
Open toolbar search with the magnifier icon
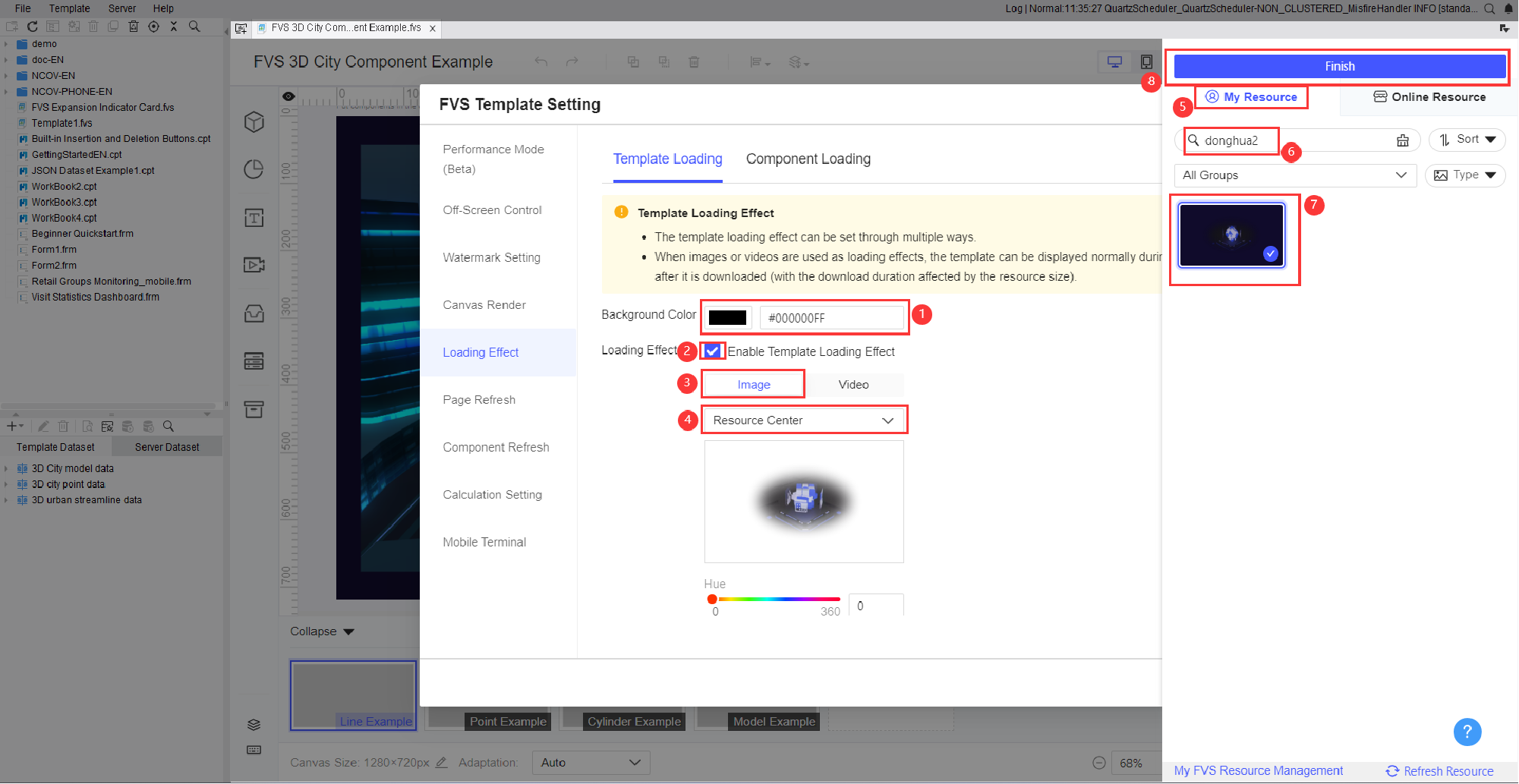click(195, 26)
